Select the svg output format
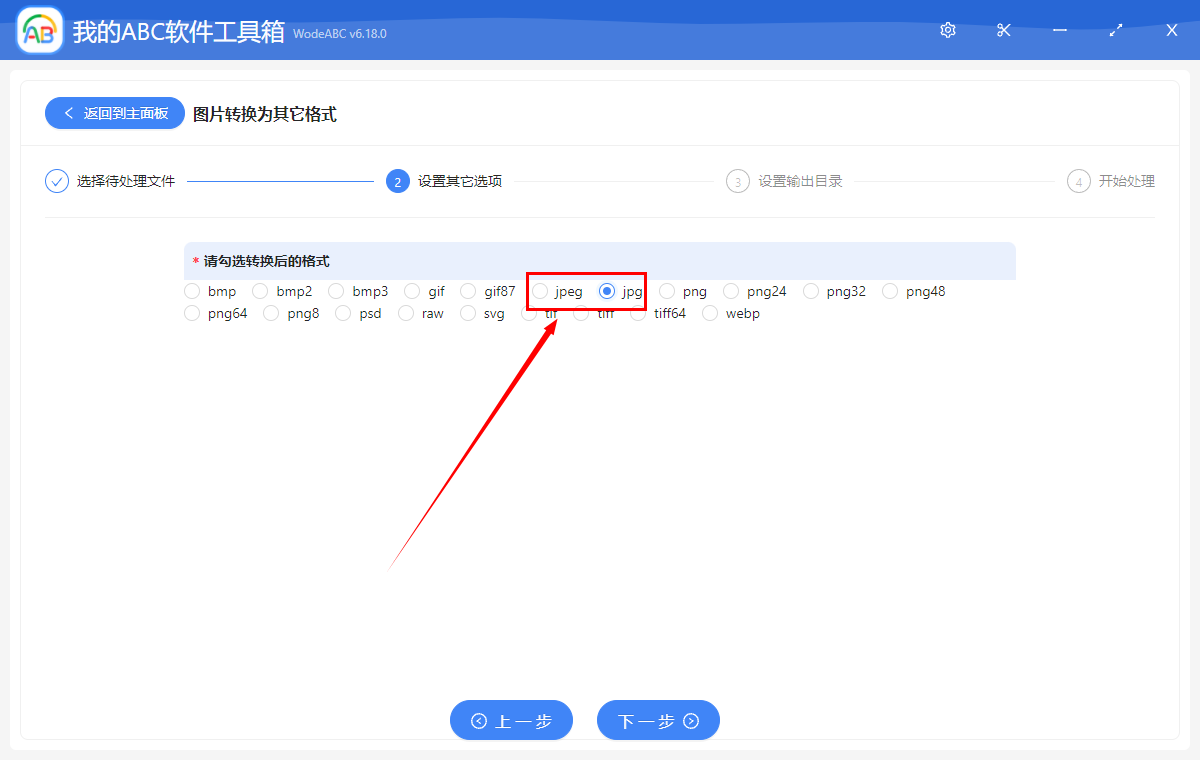 pos(466,312)
